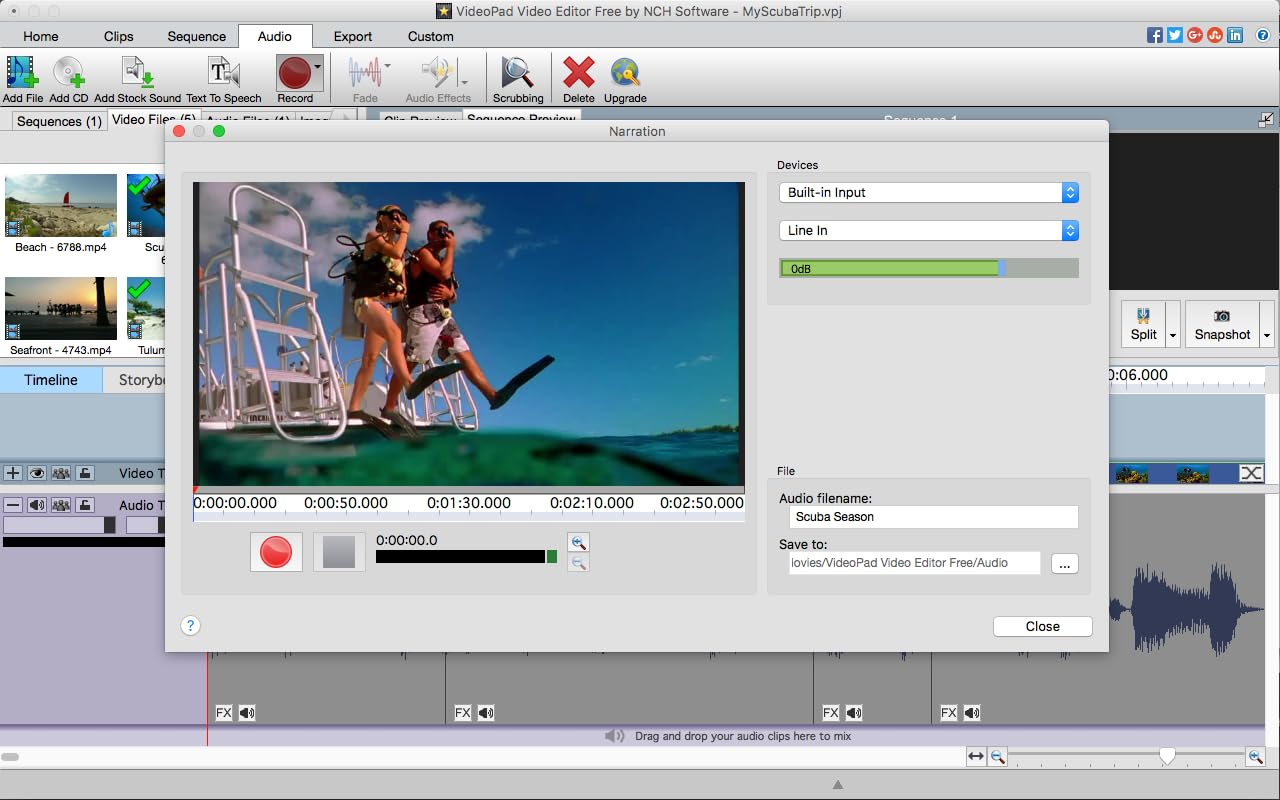Toggle the video track eye visibility icon
Image resolution: width=1280 pixels, height=800 pixels.
click(x=37, y=473)
